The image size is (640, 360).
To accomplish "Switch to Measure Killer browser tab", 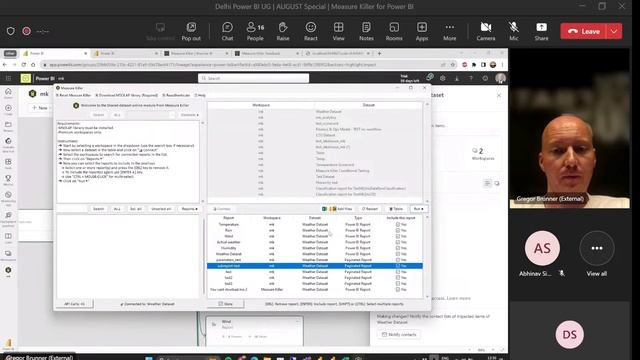I will coord(197,53).
